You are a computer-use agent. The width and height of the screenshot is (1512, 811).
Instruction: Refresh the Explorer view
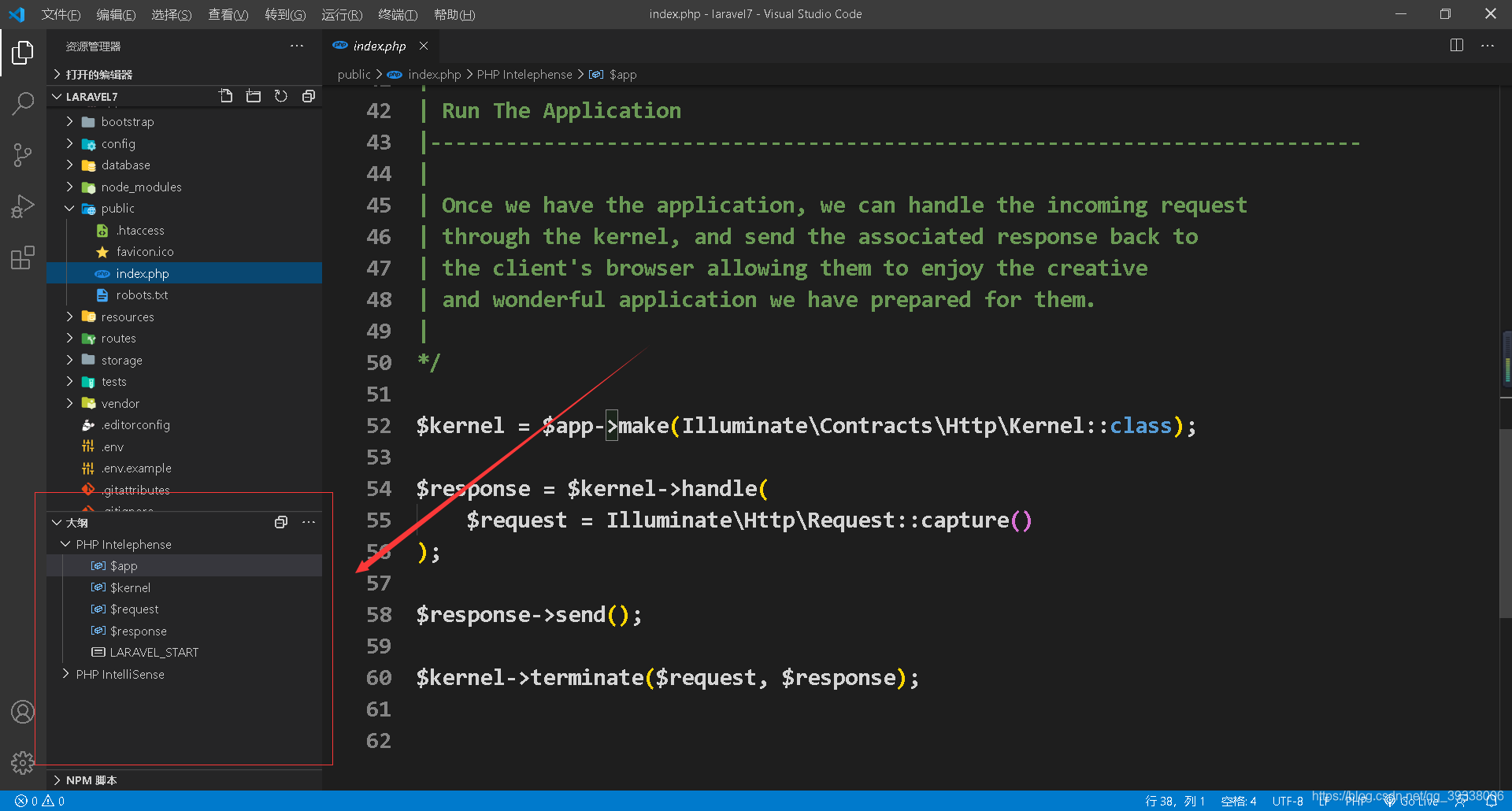tap(281, 95)
